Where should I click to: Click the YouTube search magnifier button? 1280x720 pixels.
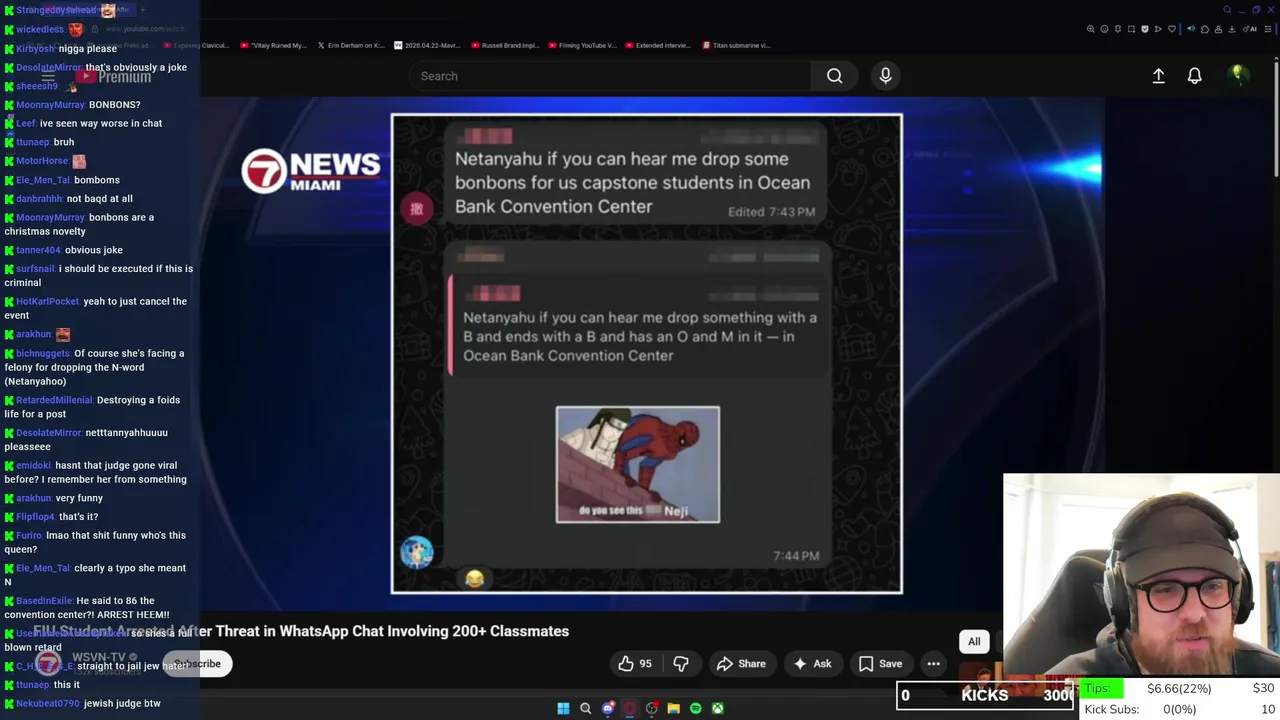[x=834, y=76]
